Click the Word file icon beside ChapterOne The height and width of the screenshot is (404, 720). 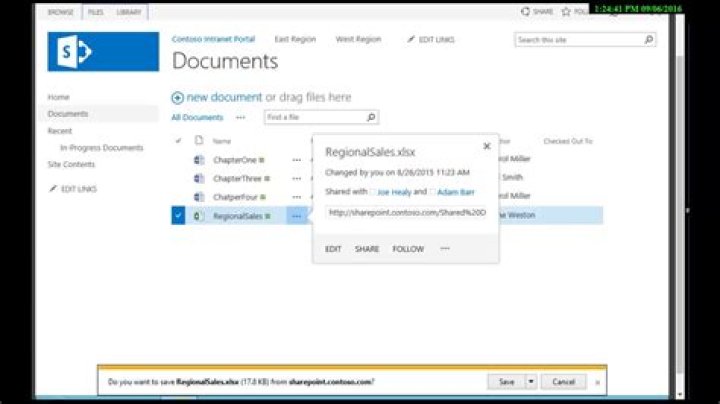199,159
